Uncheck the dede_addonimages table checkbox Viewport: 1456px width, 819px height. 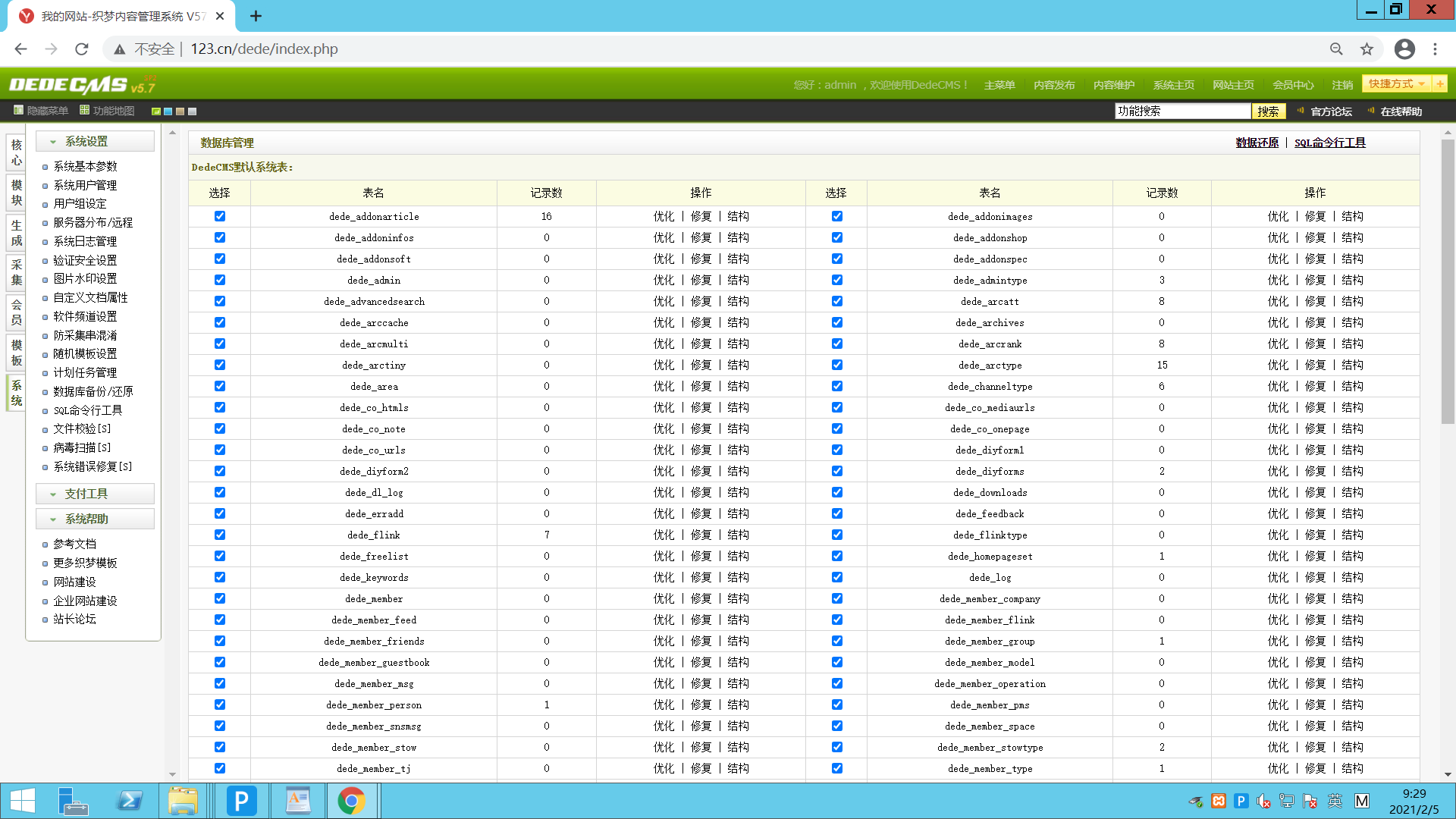pyautogui.click(x=836, y=216)
